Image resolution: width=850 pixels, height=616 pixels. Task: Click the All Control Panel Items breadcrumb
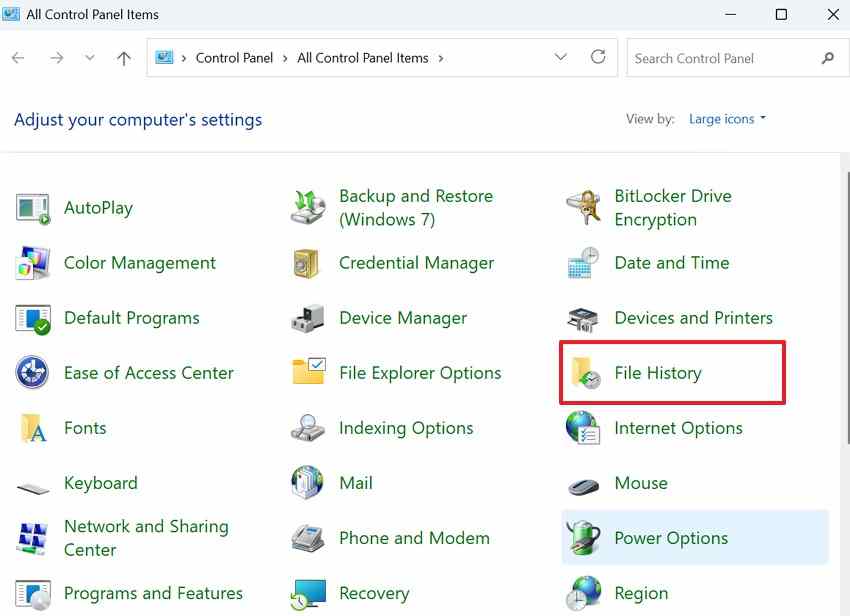click(x=363, y=58)
